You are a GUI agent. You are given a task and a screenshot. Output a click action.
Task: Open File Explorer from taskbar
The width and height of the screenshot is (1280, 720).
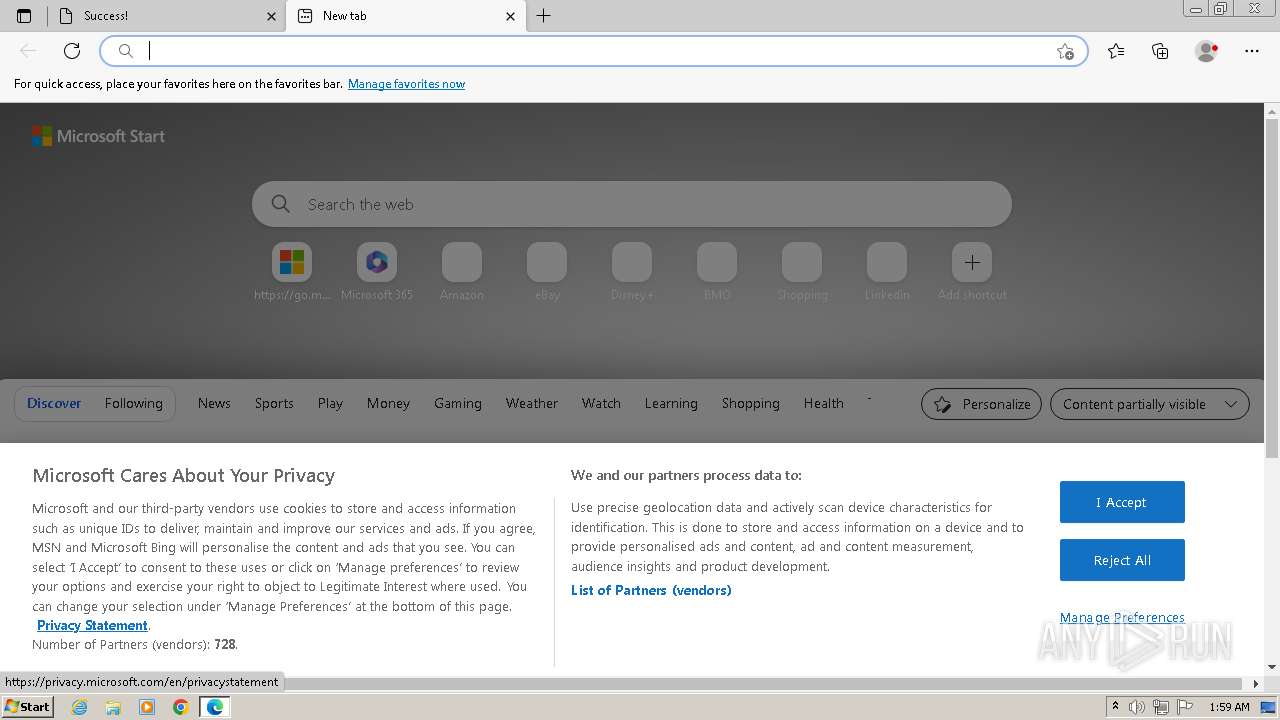113,707
